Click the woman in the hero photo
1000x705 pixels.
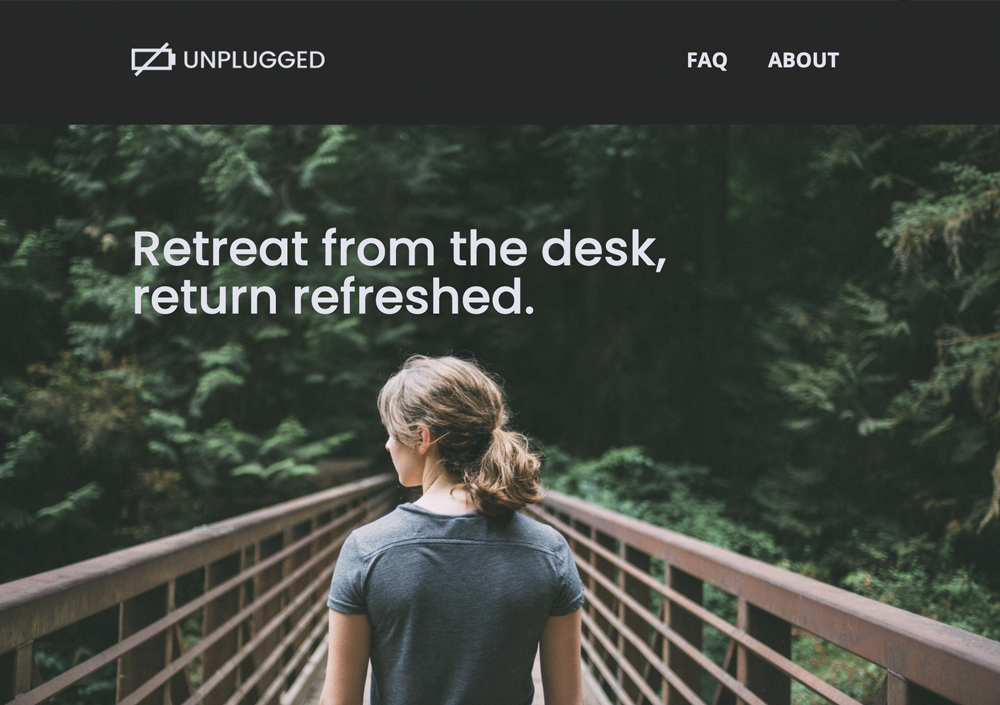tap(452, 530)
